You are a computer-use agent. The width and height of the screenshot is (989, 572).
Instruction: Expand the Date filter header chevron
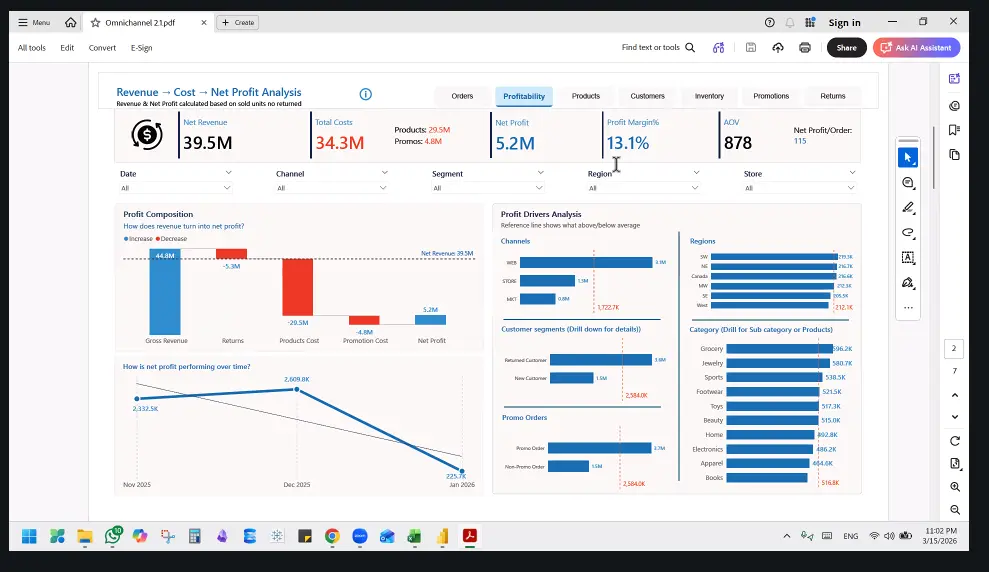click(x=228, y=172)
